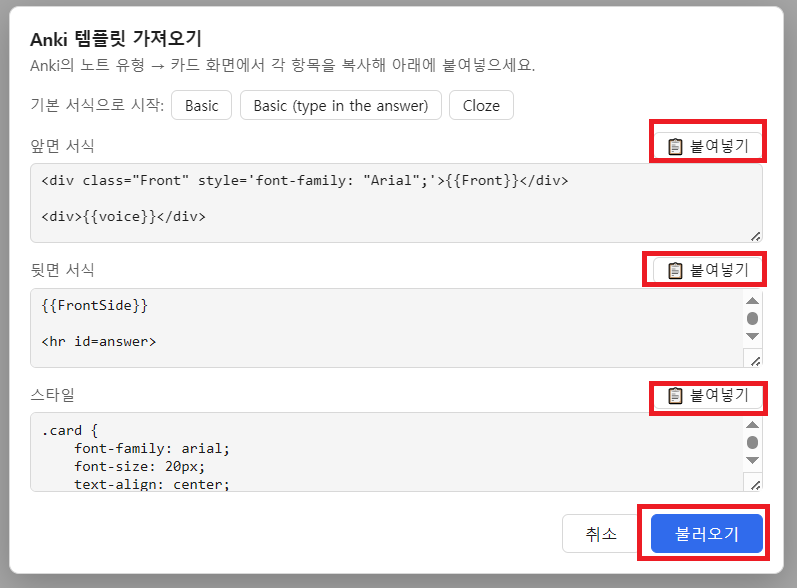This screenshot has width=797, height=588.
Task: Click the 붙여넣기 button for 스타일
Action: [708, 395]
